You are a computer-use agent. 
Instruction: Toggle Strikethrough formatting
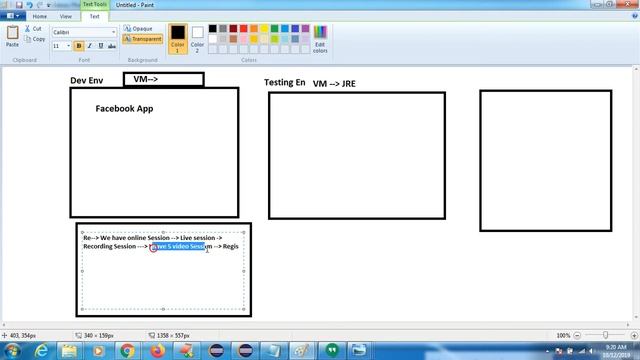(112, 46)
